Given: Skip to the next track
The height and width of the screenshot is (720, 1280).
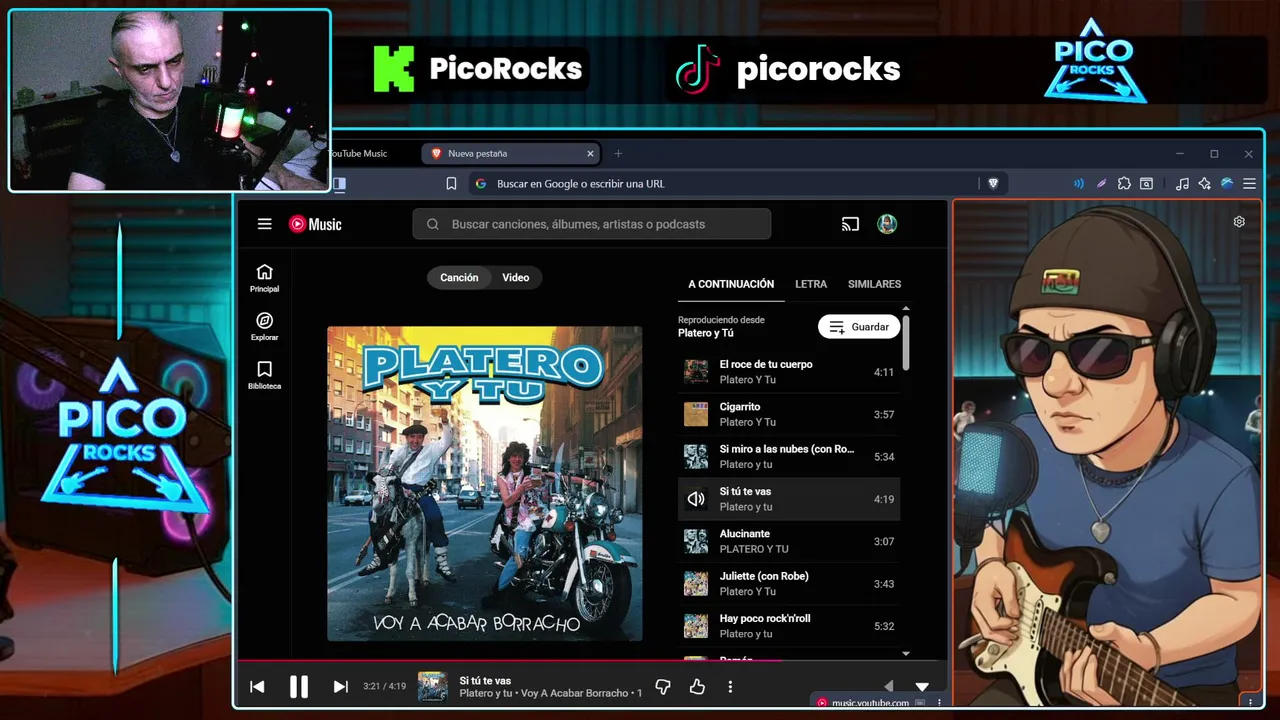Looking at the screenshot, I should [340, 687].
